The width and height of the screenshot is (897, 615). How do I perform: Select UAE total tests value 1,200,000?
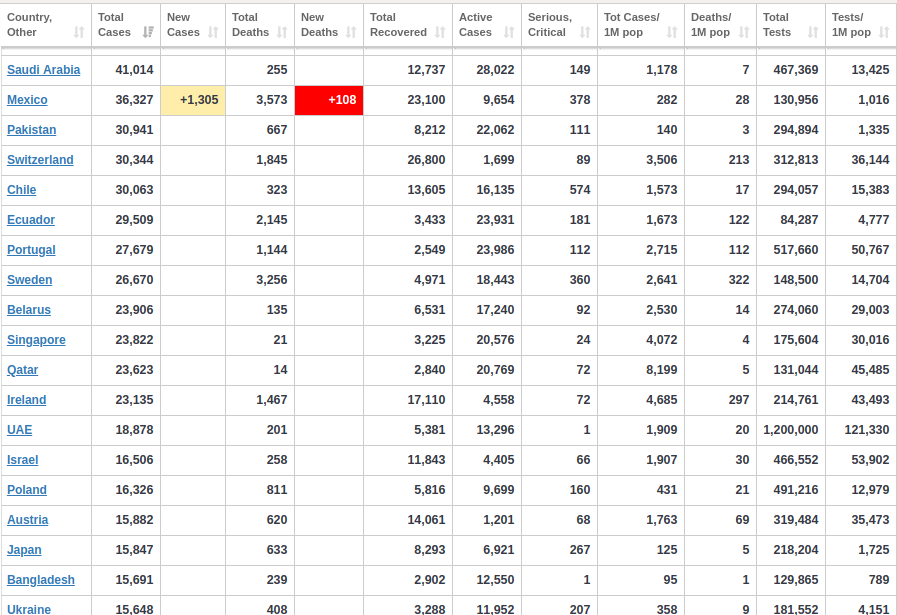click(791, 430)
